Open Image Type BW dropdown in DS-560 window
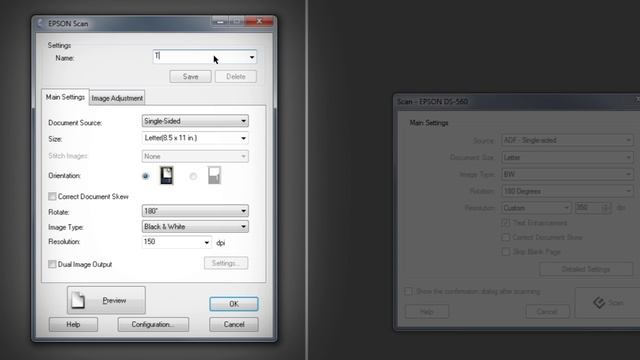 coord(567,174)
